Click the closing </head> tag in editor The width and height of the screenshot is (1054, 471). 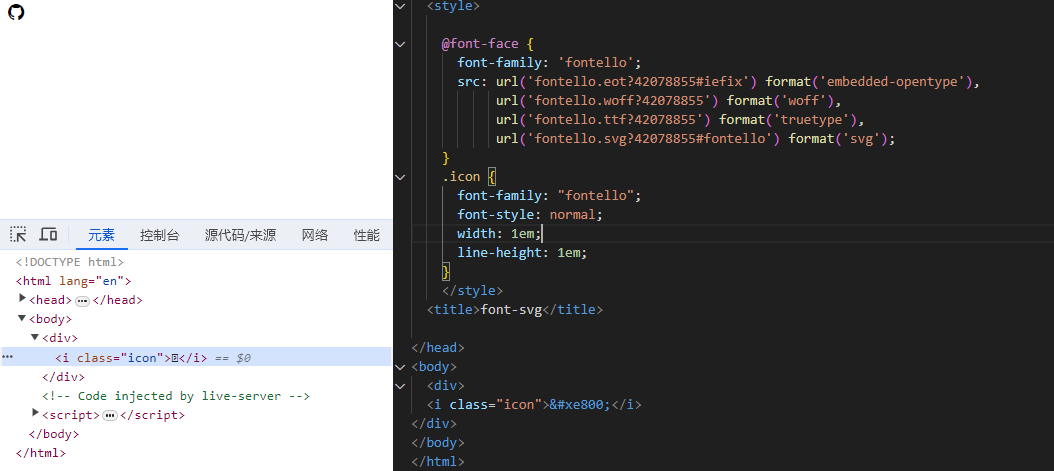pos(438,348)
